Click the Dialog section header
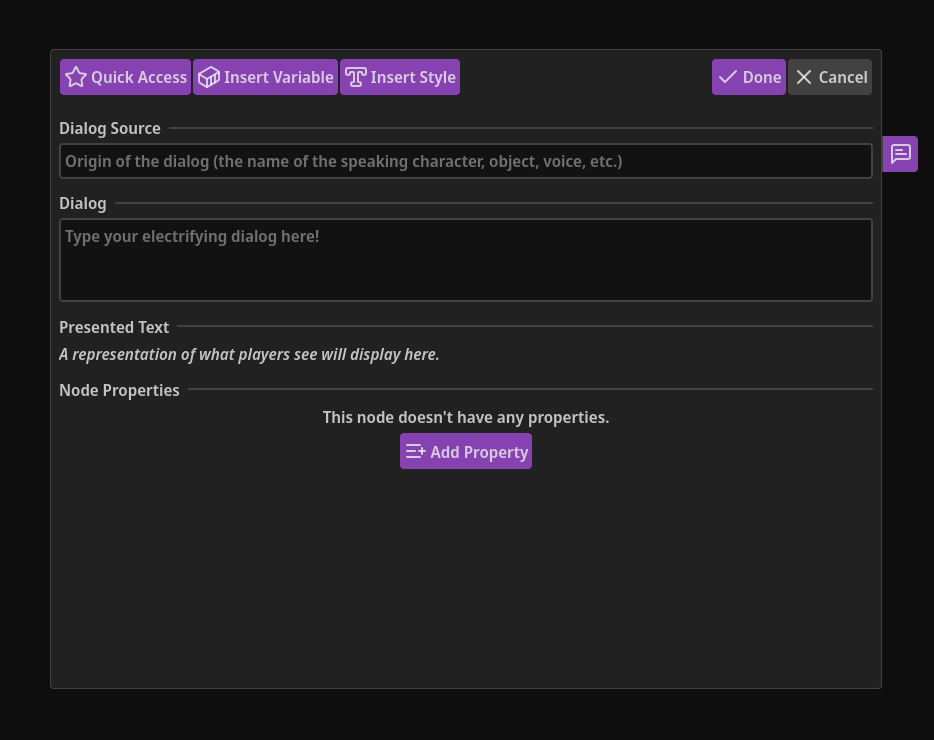This screenshot has height=740, width=934. tap(83, 203)
